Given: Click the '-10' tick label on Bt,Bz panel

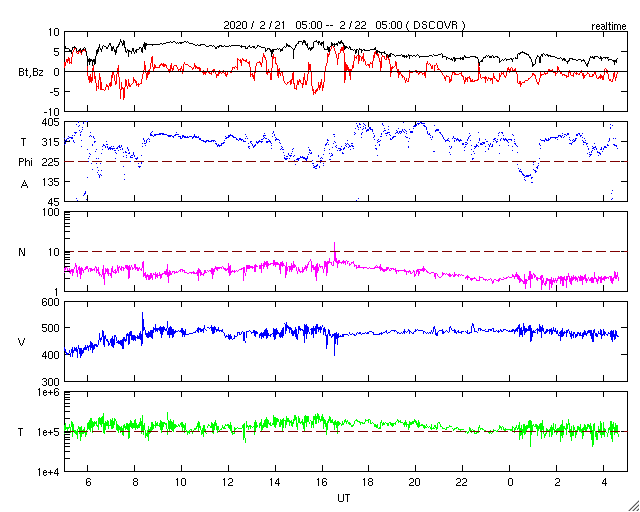Looking at the screenshot, I should tap(52, 112).
